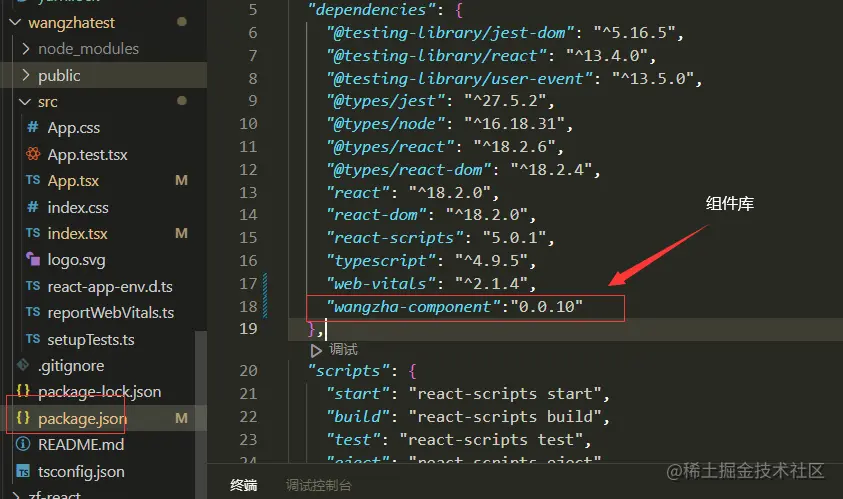The image size is (843, 499).
Task: Select the wangzhatest root folder name
Action: [72, 23]
